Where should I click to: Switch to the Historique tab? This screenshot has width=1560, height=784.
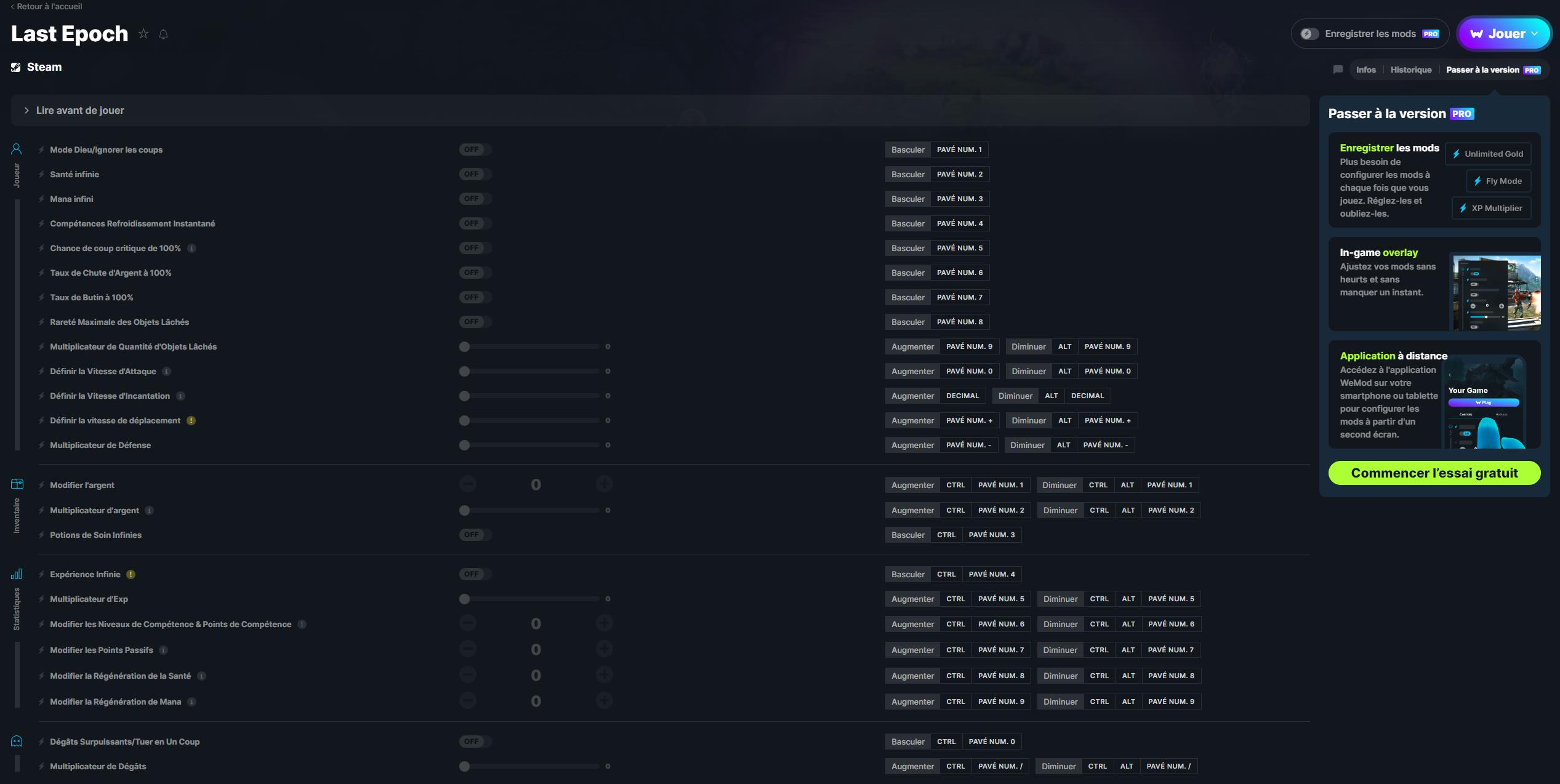(1411, 70)
